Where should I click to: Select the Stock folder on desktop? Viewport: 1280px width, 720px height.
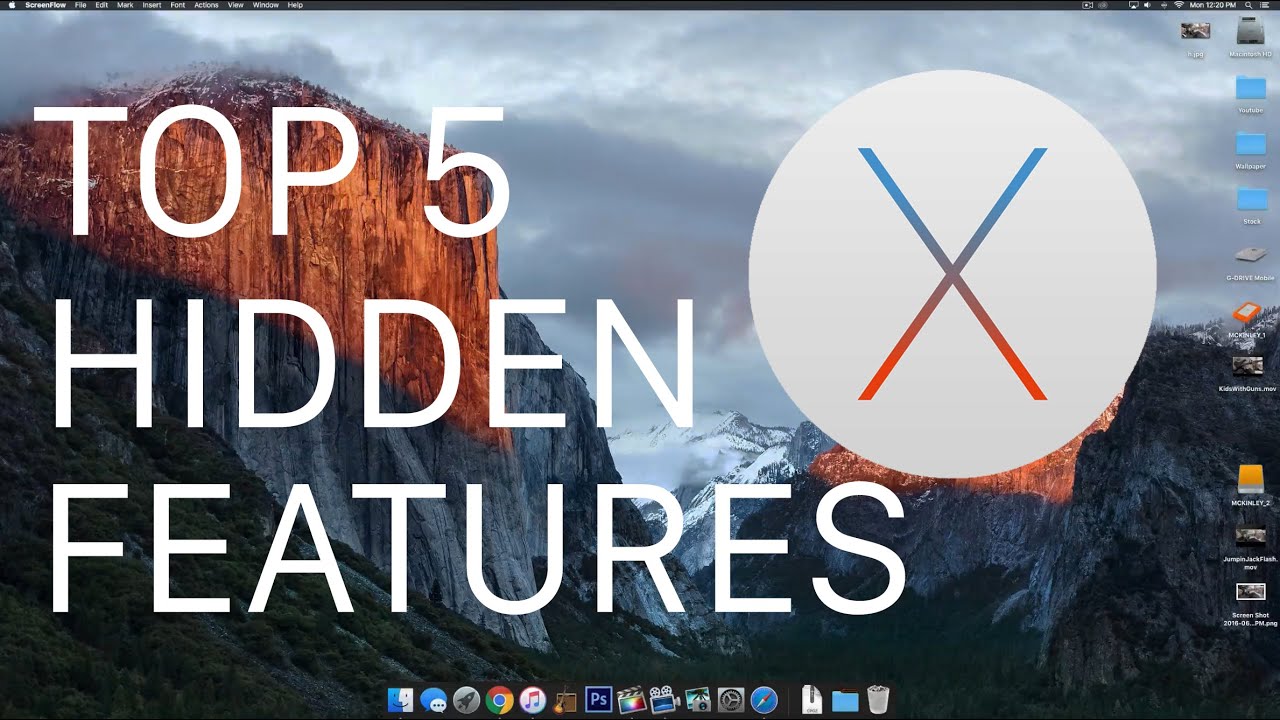pos(1251,199)
